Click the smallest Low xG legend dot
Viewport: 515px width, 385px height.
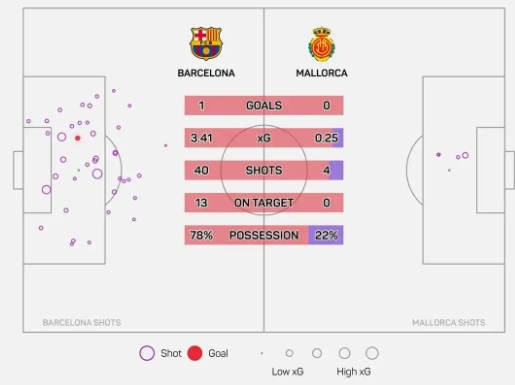coord(262,353)
